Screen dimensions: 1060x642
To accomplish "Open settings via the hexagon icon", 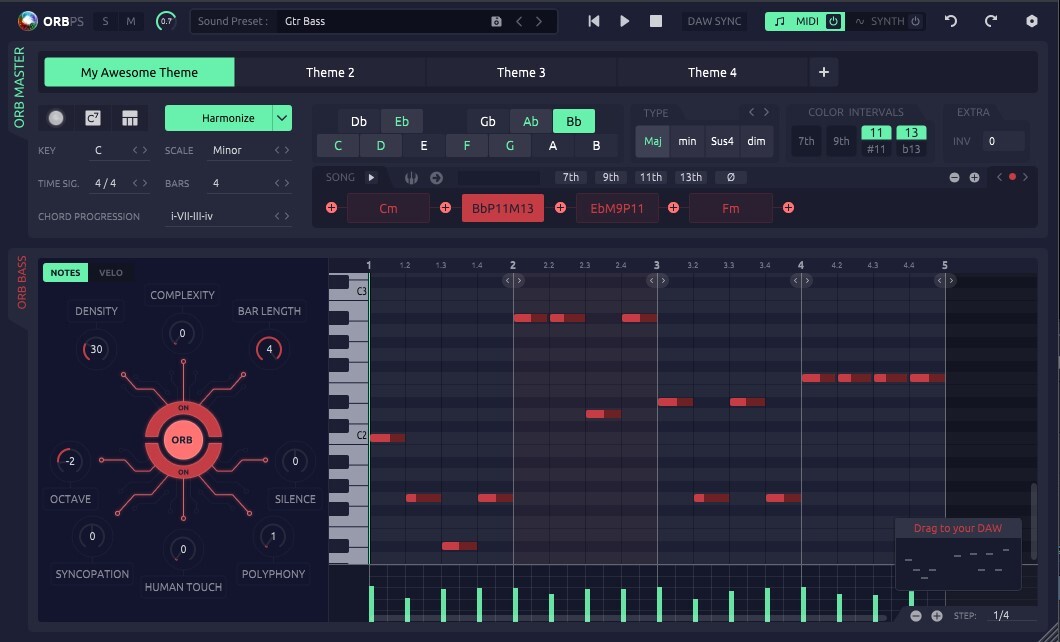I will [x=1032, y=21].
